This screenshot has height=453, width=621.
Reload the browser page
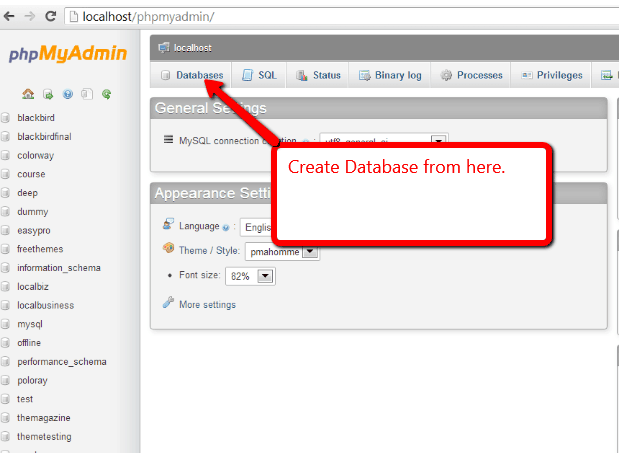coord(50,16)
